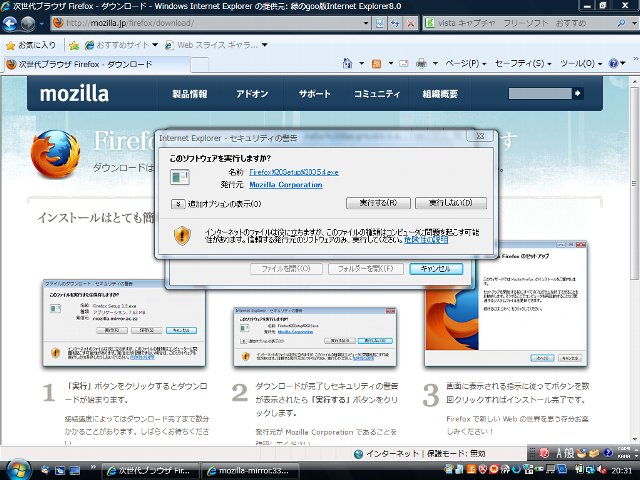Image resolution: width=640 pixels, height=480 pixels.
Task: Open the print dropdown arrow
Action: [435, 63]
